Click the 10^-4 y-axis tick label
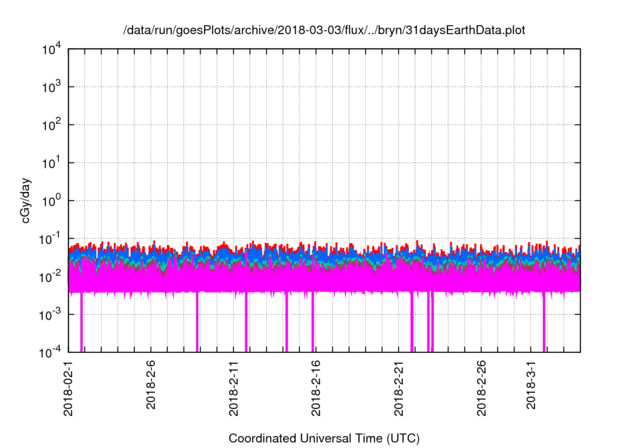Viewport: 640px width, 448px height. pyautogui.click(x=50, y=352)
